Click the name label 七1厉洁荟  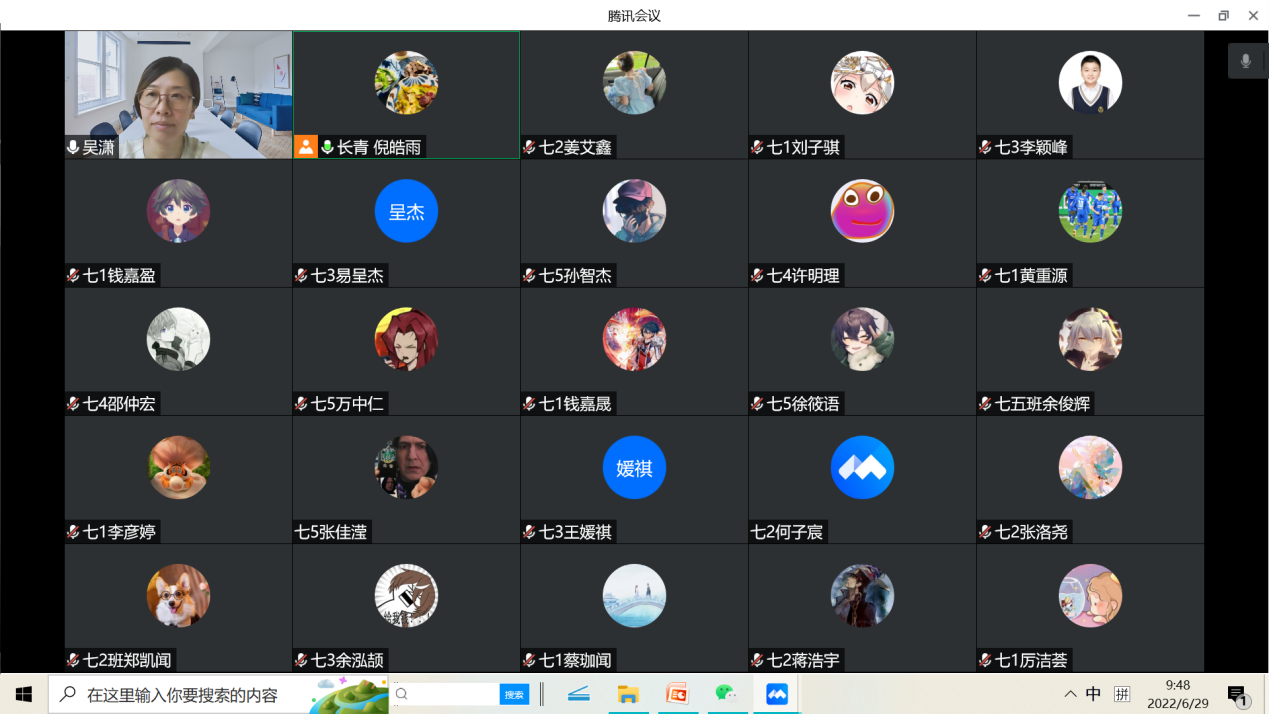(1032, 659)
